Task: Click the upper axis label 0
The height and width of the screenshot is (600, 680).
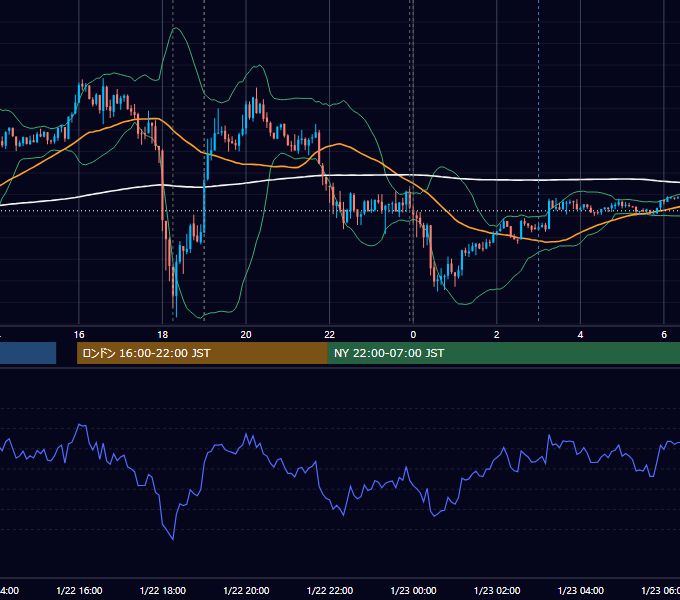Action: [x=413, y=335]
